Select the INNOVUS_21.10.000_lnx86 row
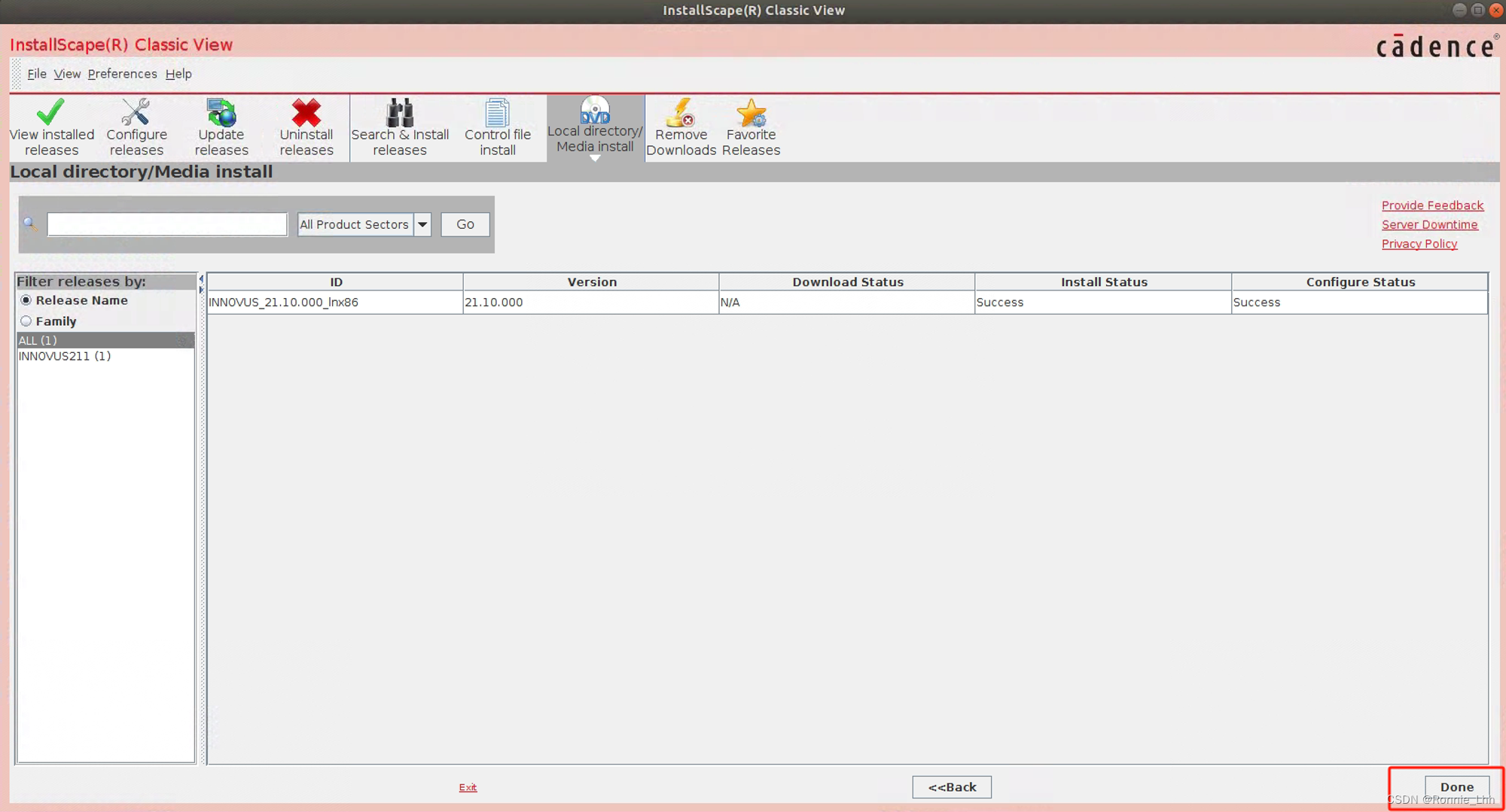This screenshot has width=1506, height=812. (848, 303)
